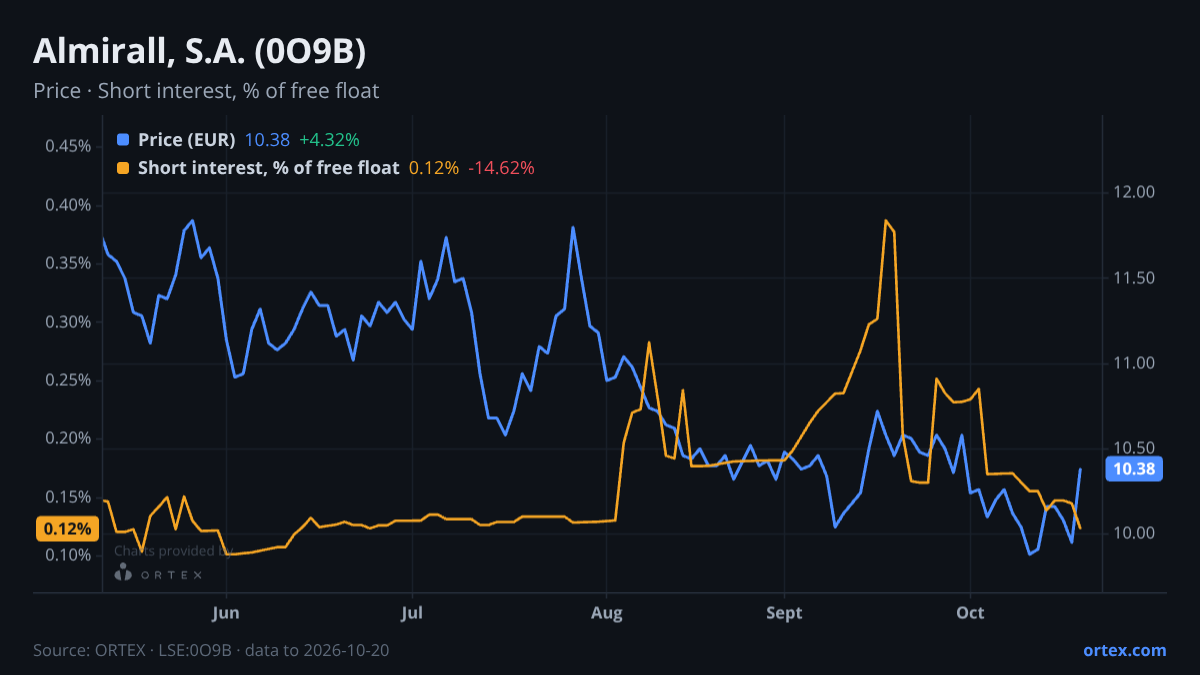The height and width of the screenshot is (675, 1200).
Task: Click the -14.62% short interest change
Action: click(501, 168)
